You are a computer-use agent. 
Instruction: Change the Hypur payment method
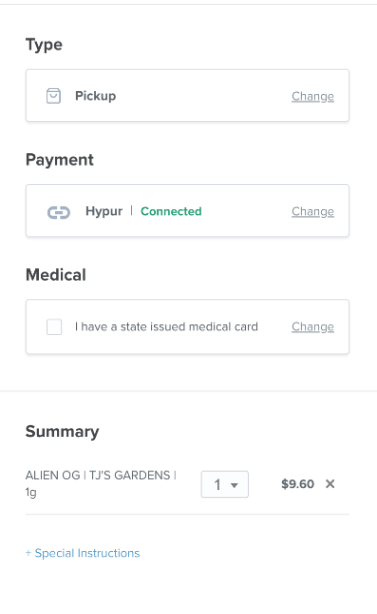point(313,211)
